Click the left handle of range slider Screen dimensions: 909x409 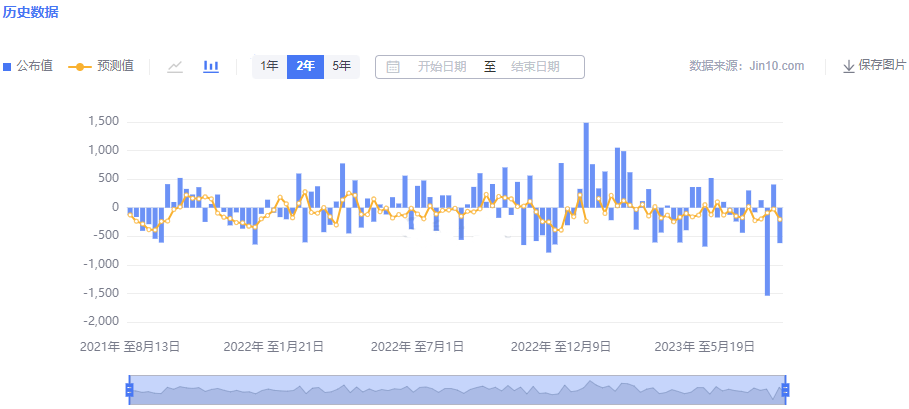click(129, 389)
